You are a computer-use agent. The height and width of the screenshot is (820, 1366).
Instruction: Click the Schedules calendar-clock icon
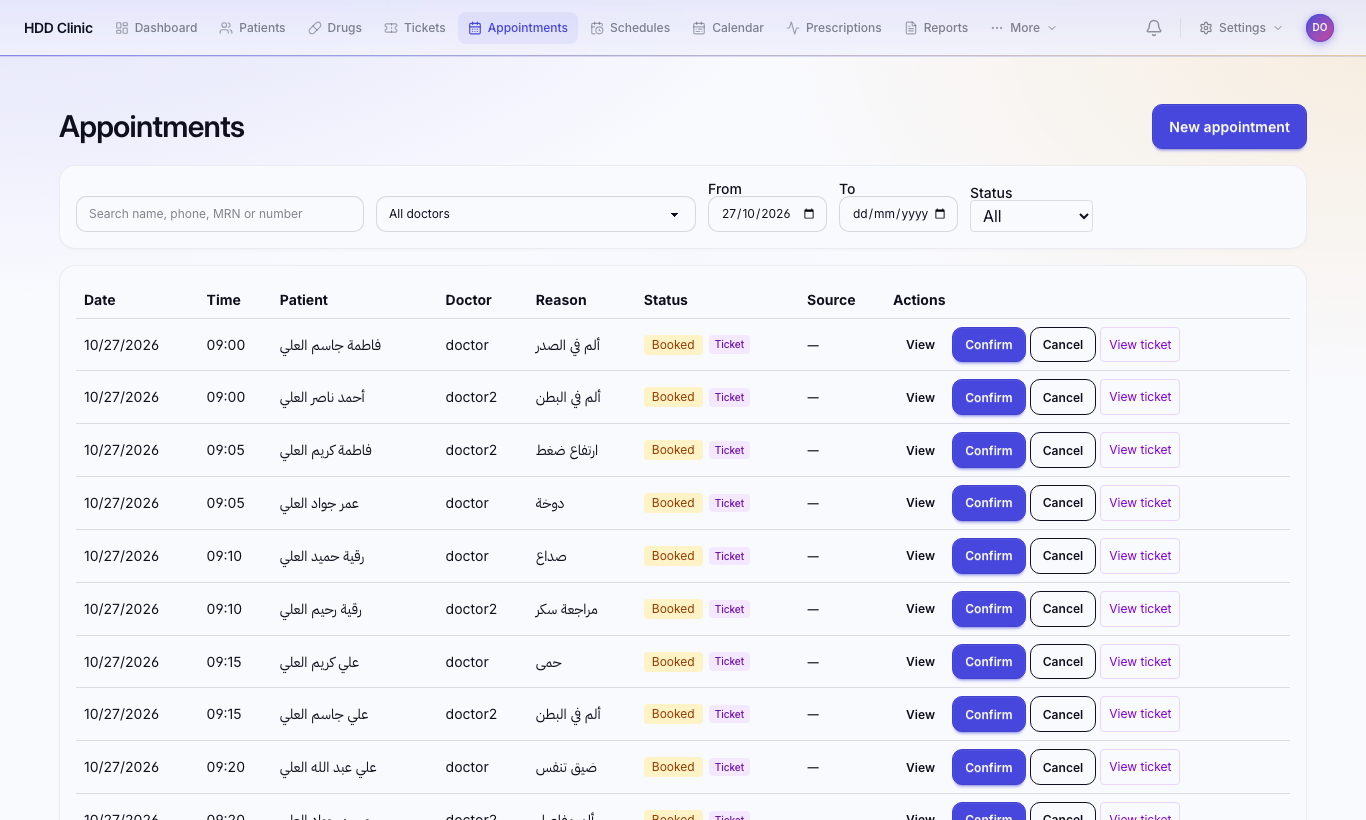coord(597,28)
